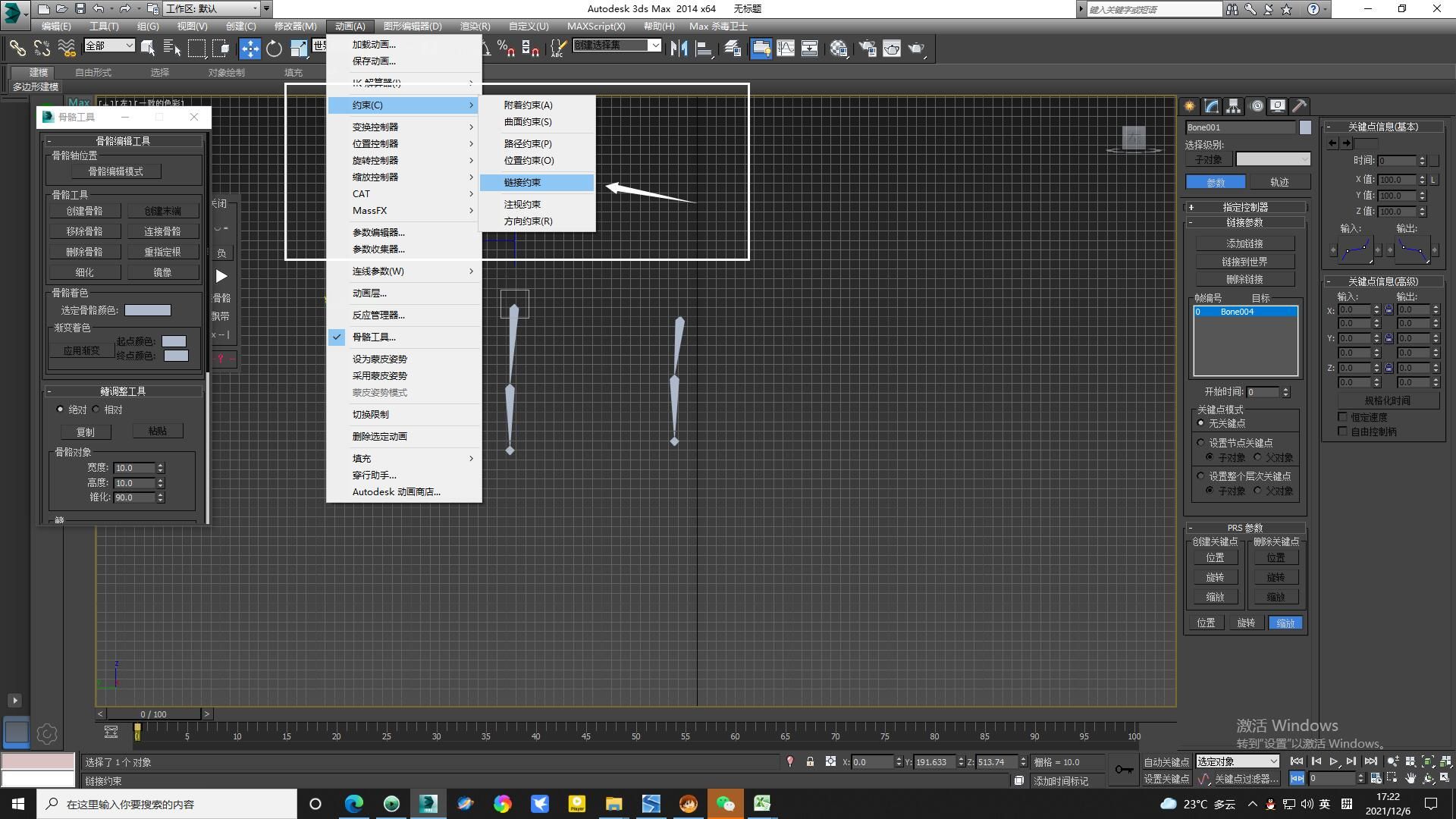Expand the 指定控制器 rollout
Screen dimensions: 1456x819
[1244, 207]
